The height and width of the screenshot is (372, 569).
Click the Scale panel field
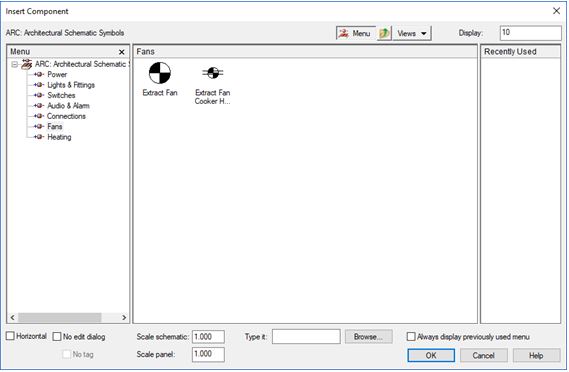(208, 354)
